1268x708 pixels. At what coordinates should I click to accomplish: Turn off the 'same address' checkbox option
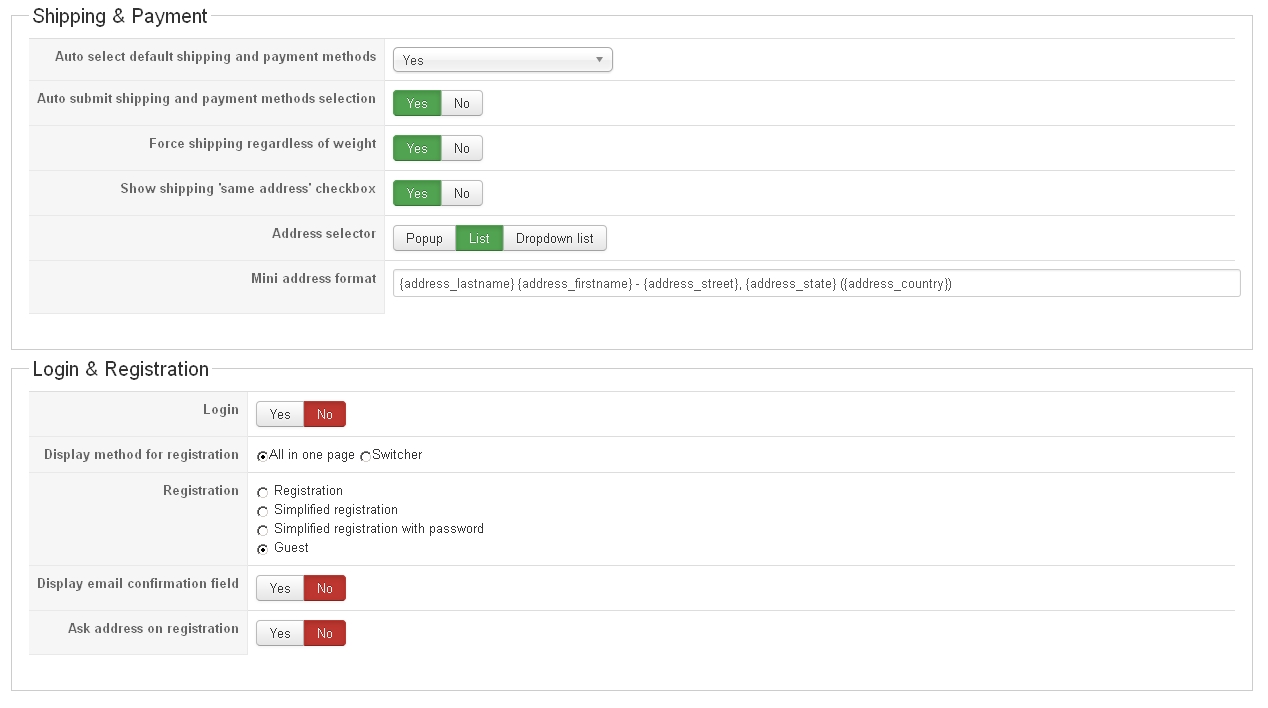461,194
